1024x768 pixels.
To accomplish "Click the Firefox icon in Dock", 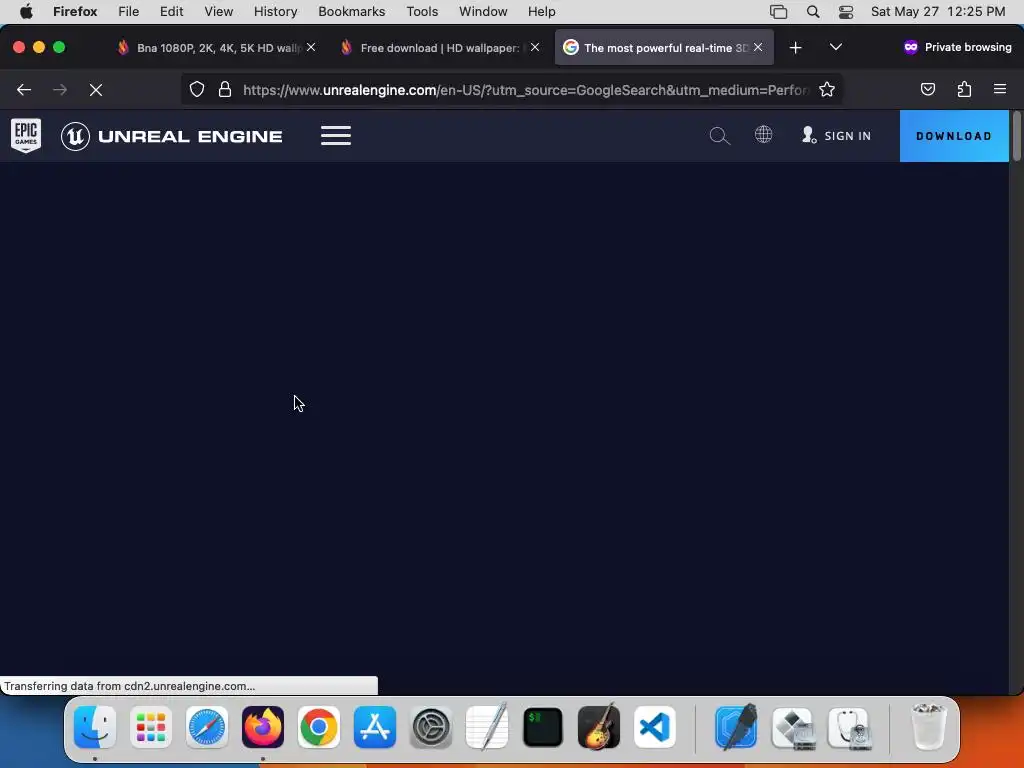I will [263, 727].
